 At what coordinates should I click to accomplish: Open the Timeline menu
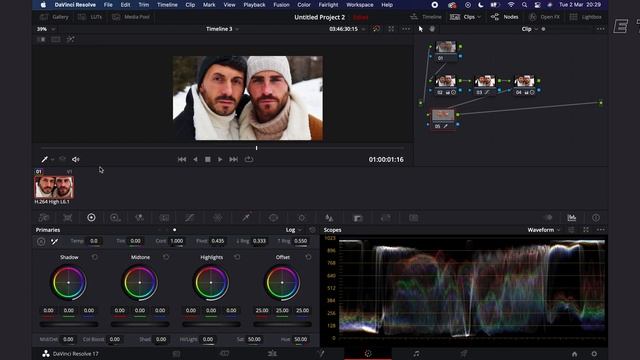pos(167,5)
